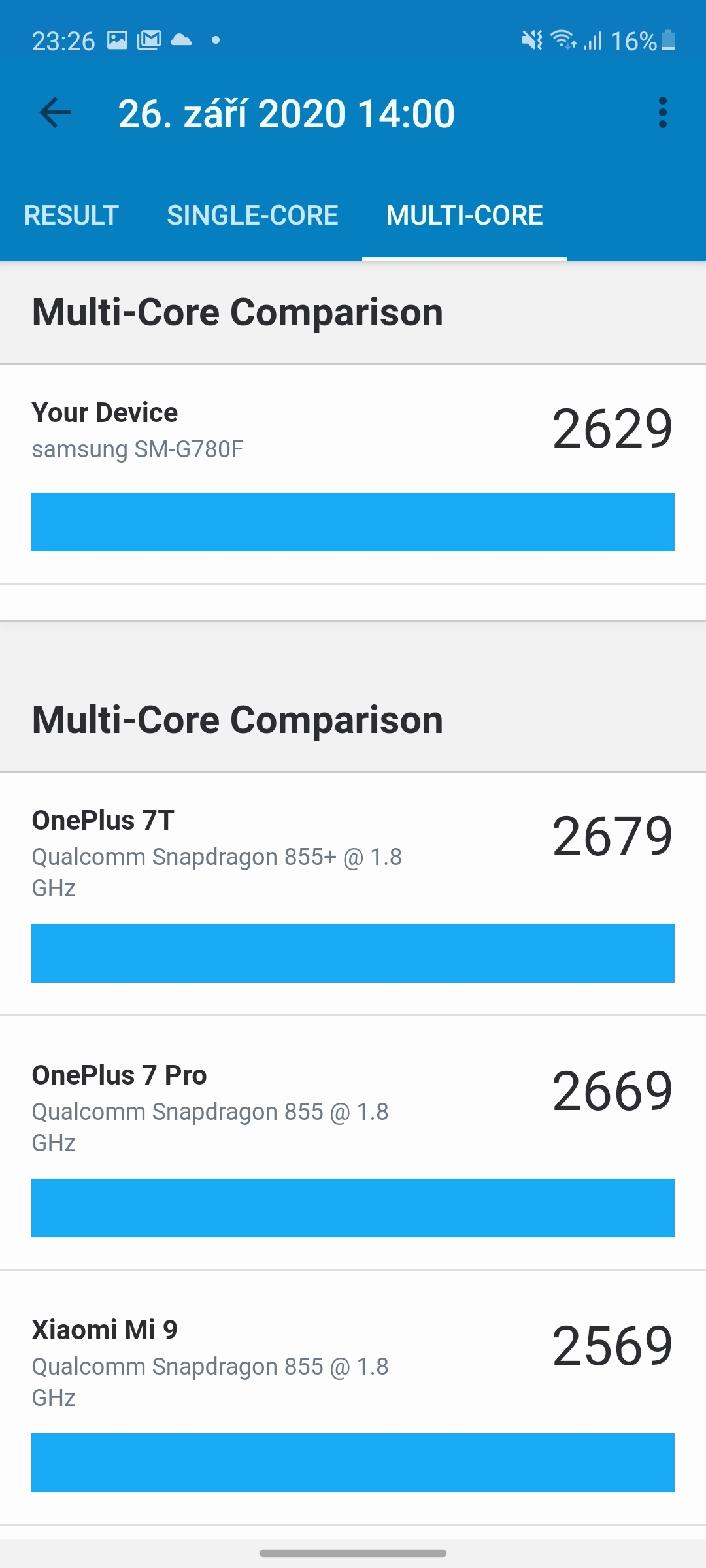The height and width of the screenshot is (1568, 706).
Task: Tap the samsung SM-G780F device name
Action: pos(137,449)
